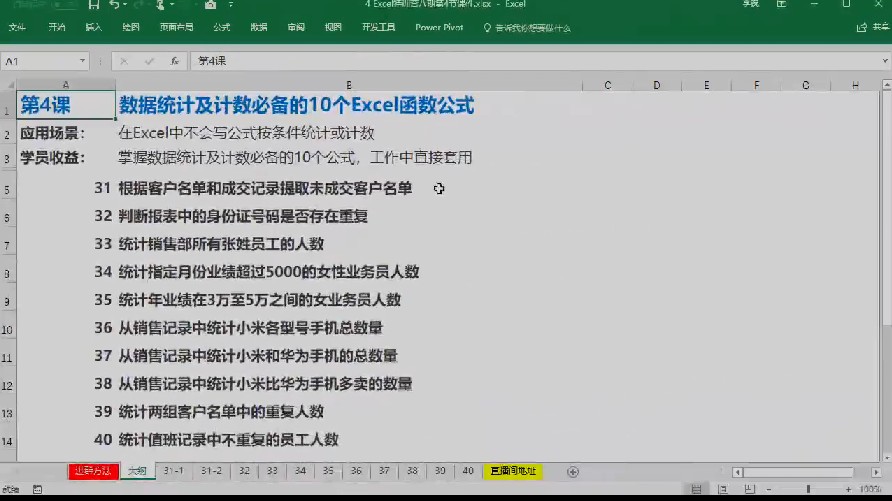Switch to the 31-1 sheet tab
The height and width of the screenshot is (501, 892).
pos(174,471)
